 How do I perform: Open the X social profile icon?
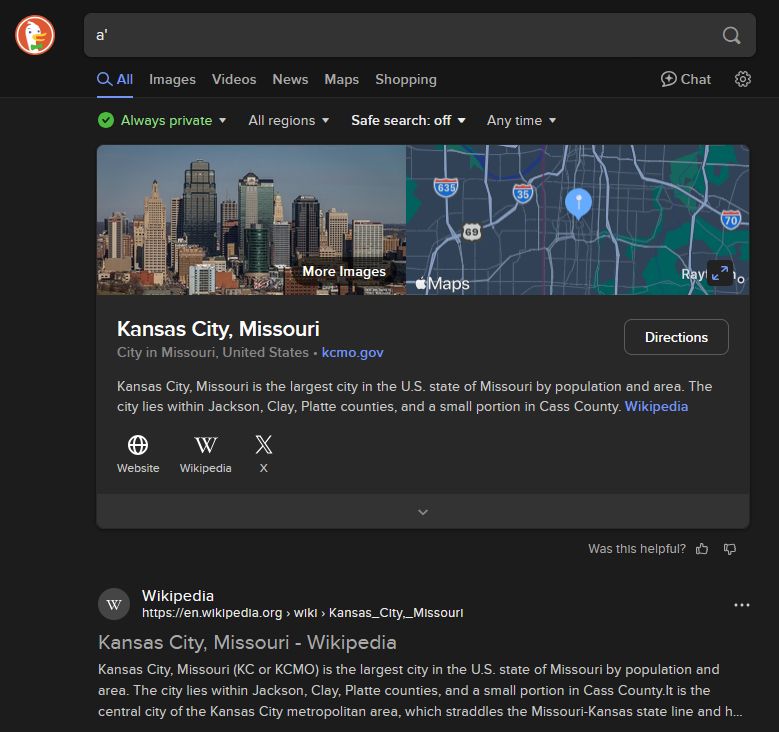(x=264, y=445)
